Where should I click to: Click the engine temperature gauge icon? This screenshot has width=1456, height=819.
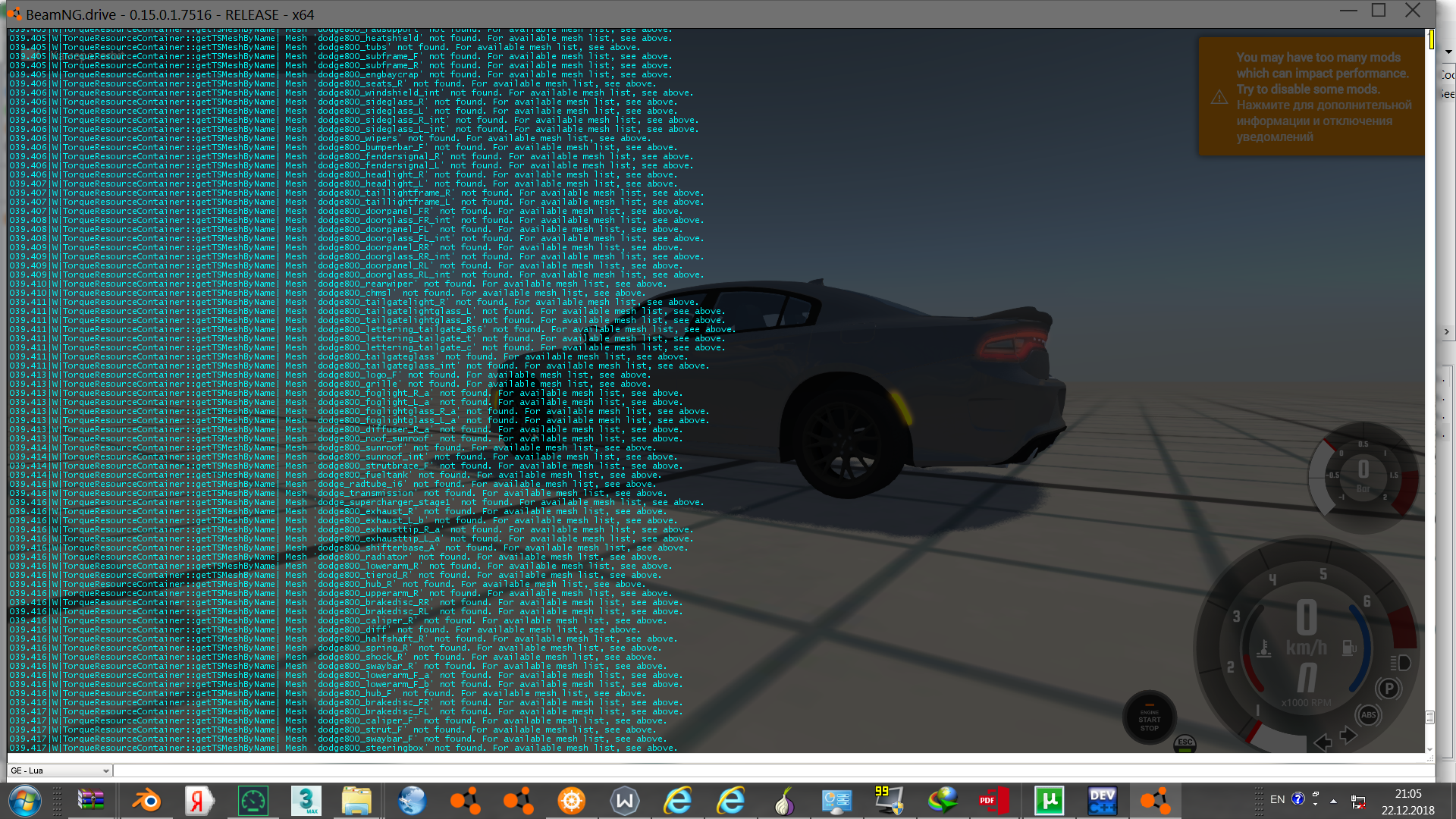[x=1263, y=648]
